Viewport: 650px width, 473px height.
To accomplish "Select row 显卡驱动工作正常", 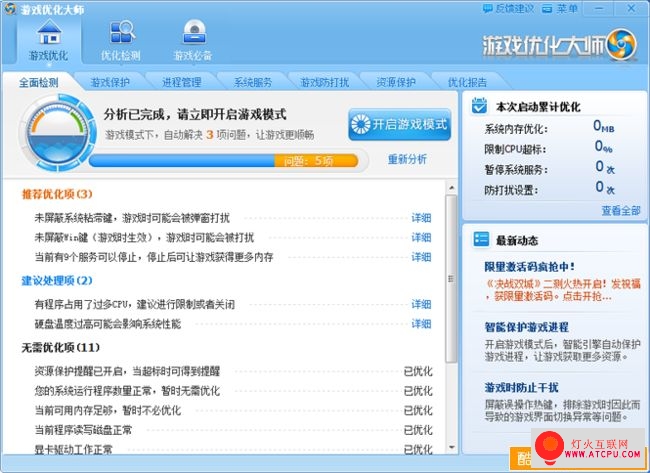I will point(233,449).
